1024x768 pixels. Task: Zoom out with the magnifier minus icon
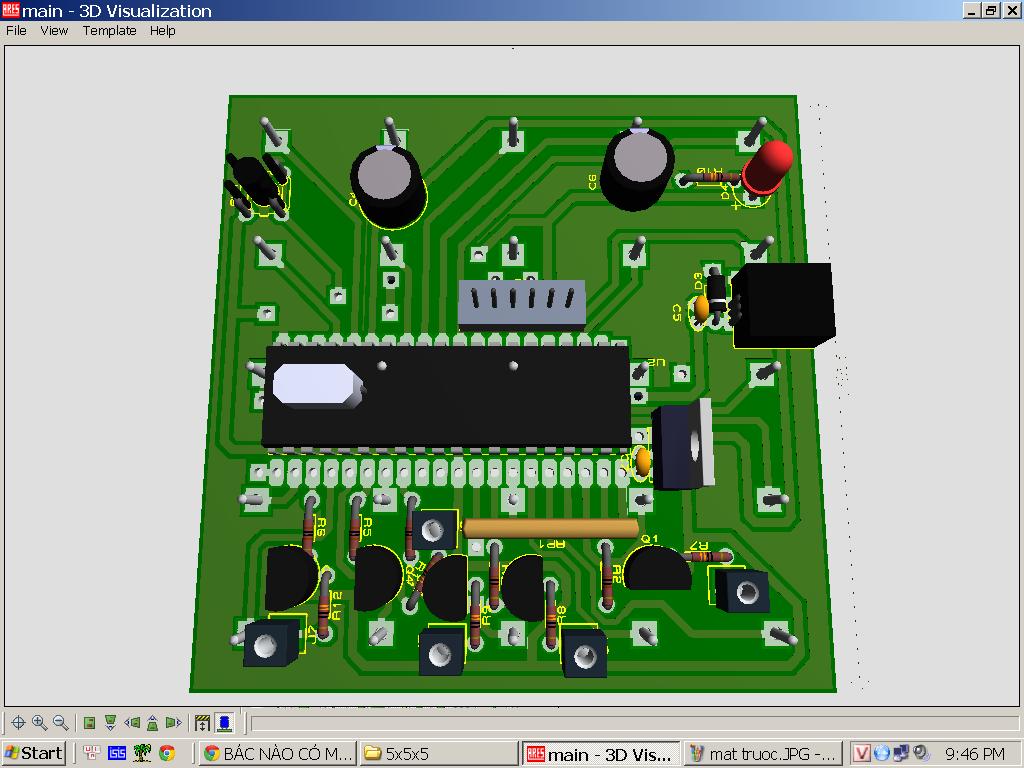tap(61, 722)
